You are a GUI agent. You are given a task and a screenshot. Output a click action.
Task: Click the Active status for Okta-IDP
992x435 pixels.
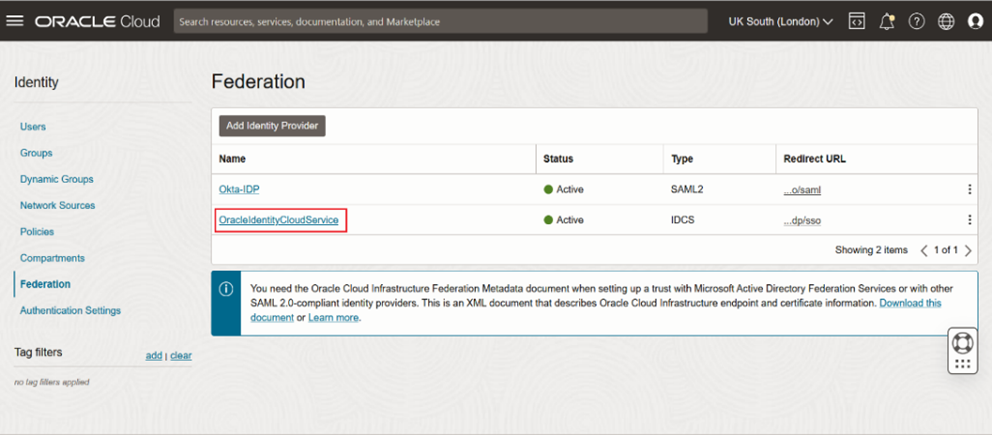click(564, 189)
